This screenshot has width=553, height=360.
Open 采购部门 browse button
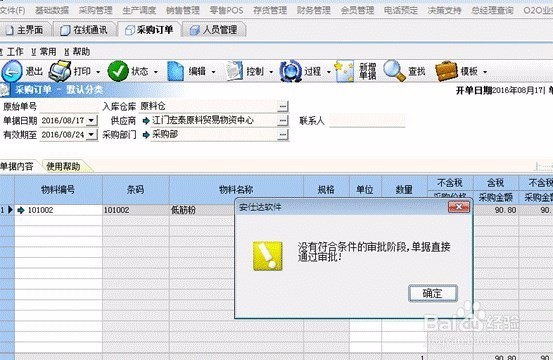pos(283,135)
